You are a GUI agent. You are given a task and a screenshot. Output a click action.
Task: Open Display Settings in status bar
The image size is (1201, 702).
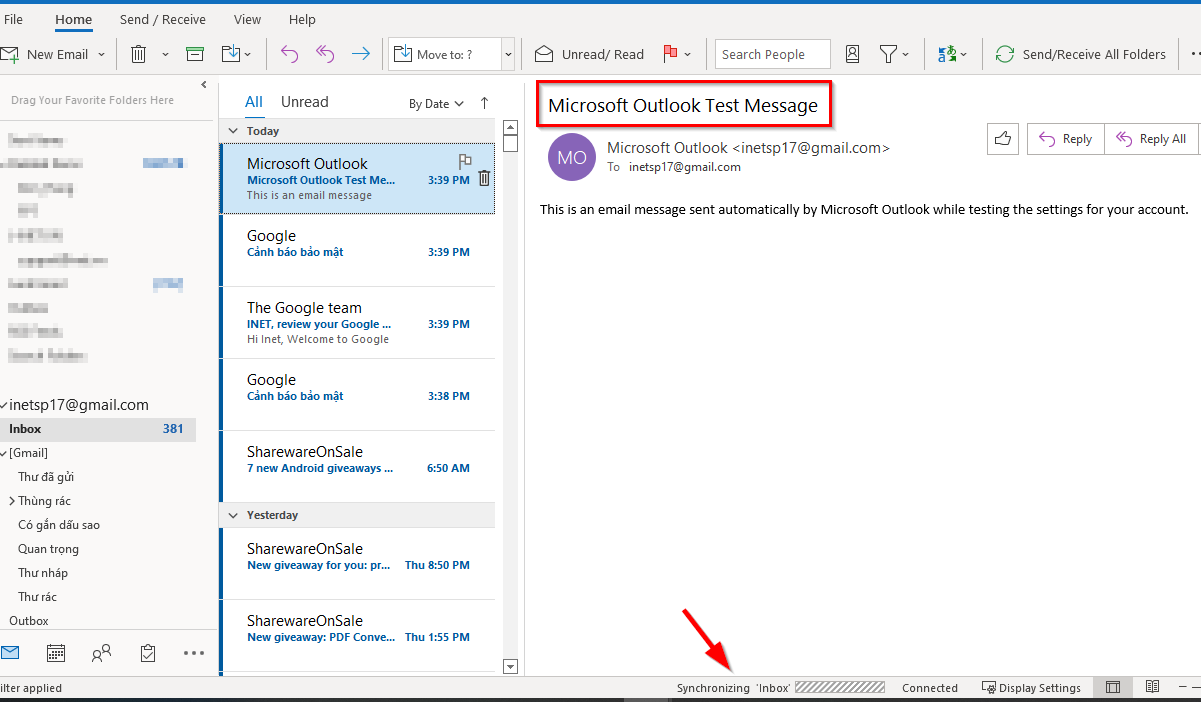[x=1031, y=687]
